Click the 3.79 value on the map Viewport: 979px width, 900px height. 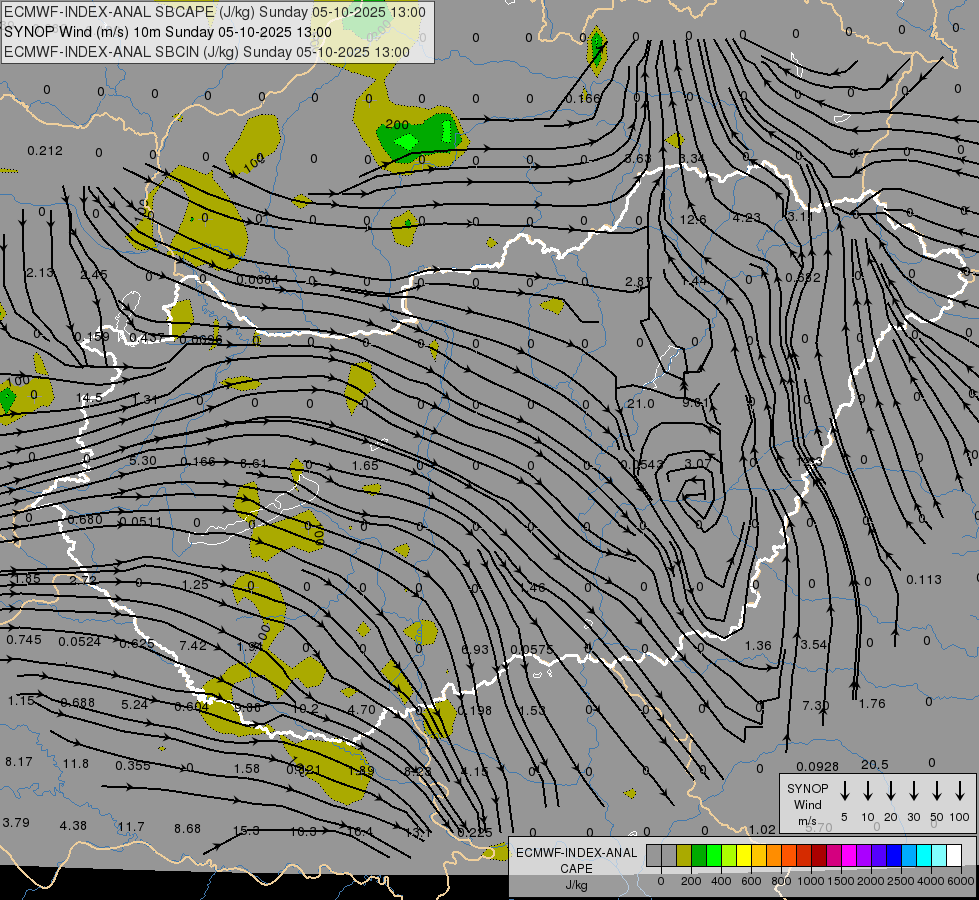(16, 823)
